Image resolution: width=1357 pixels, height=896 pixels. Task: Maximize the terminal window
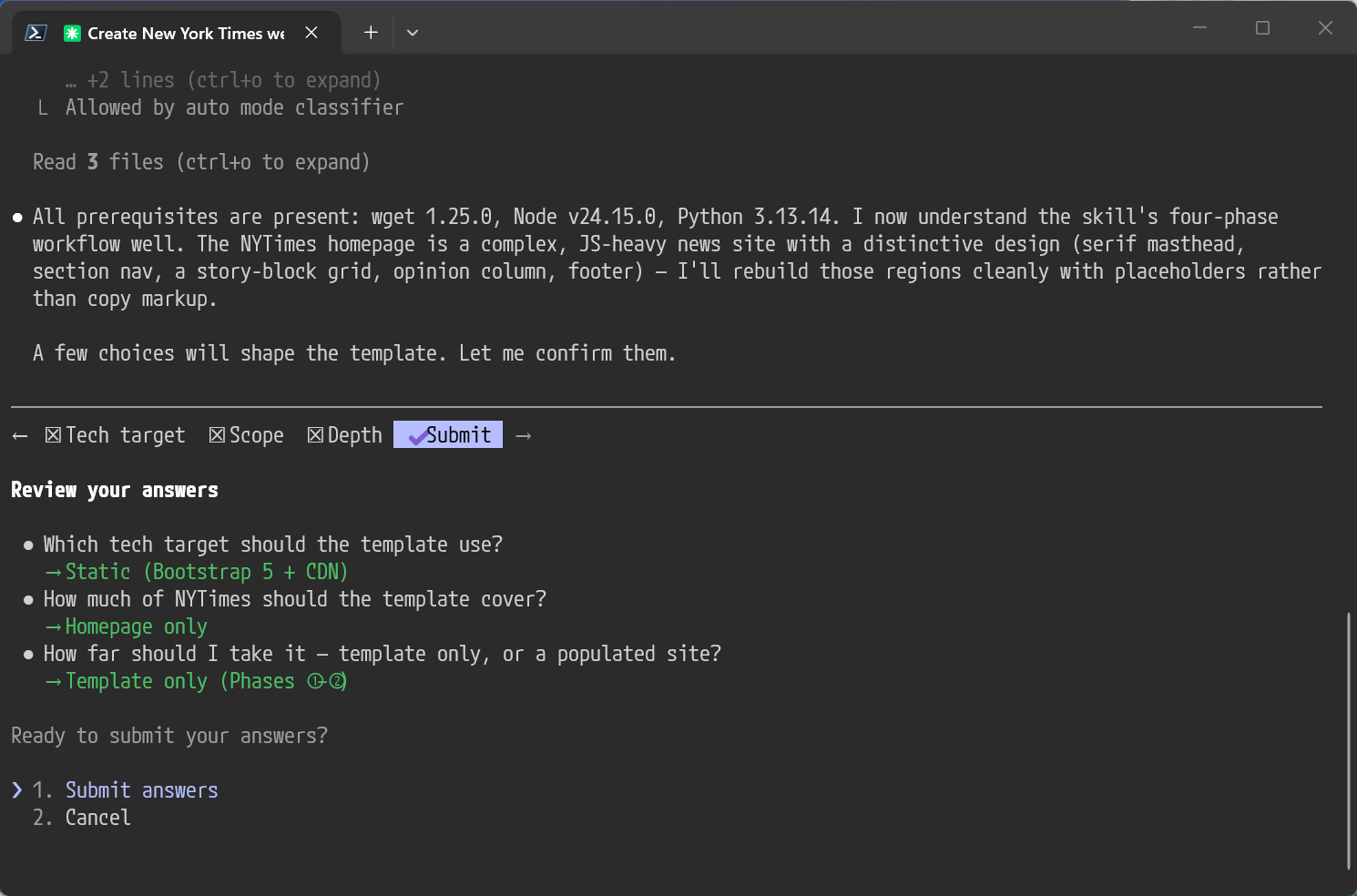[x=1262, y=27]
